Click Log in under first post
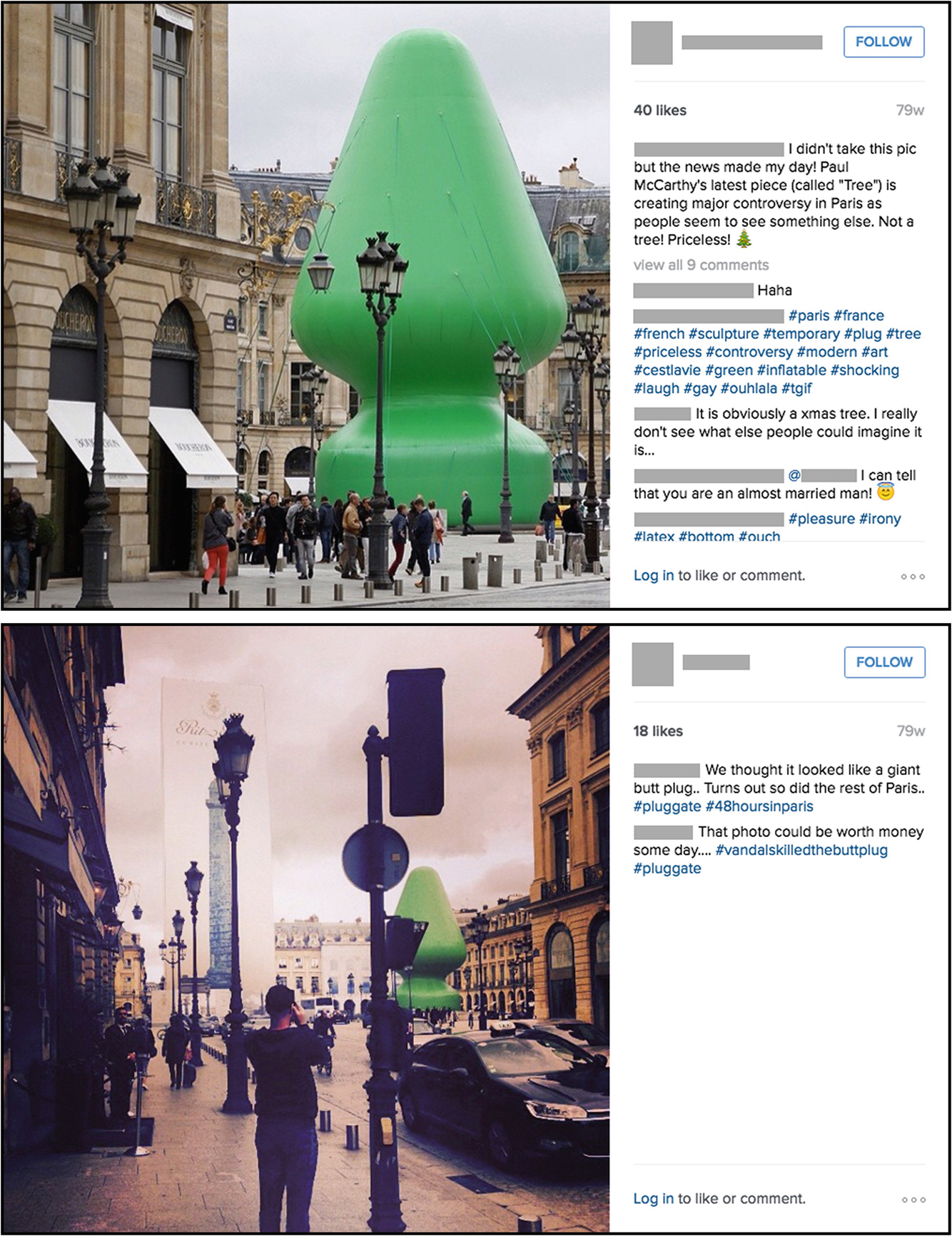 point(654,576)
